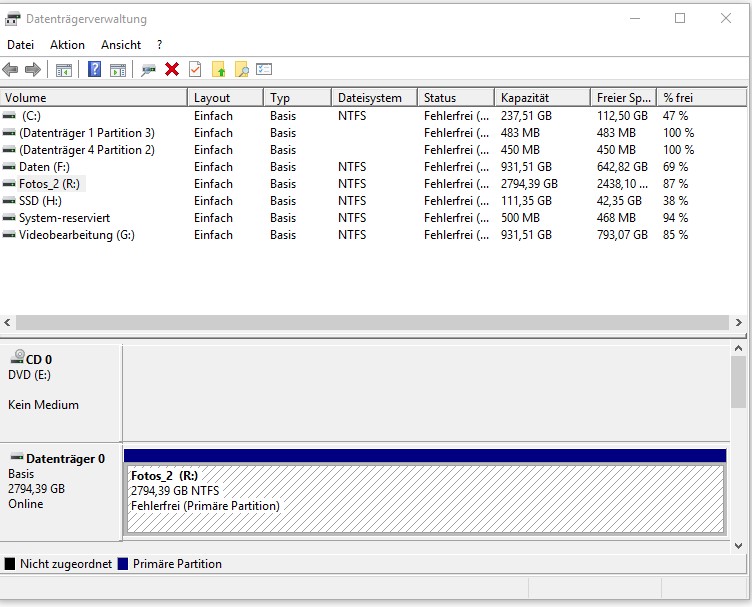Select the Fotos_2 (R:) volume in list

373,184
